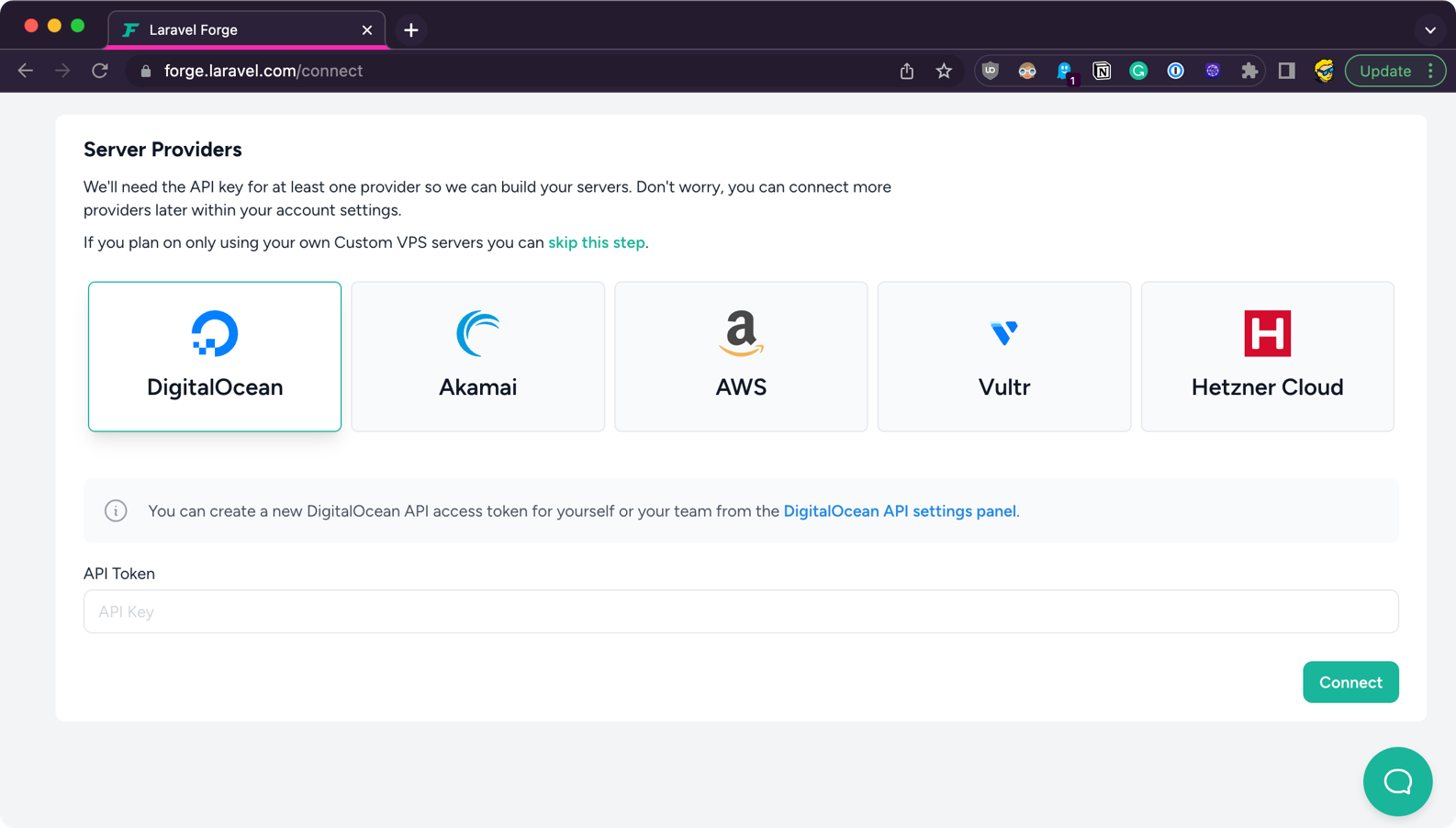
Task: Expand the tab search chevron
Action: pos(1429,30)
